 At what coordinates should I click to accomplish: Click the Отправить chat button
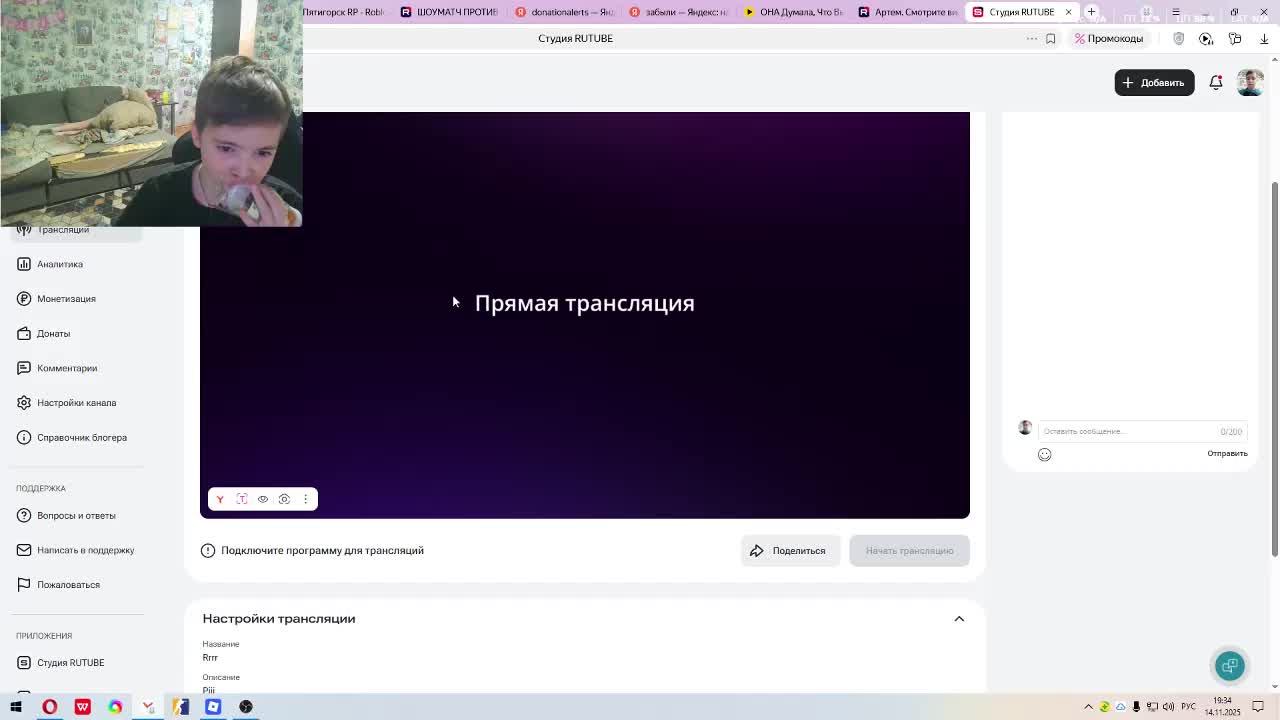(x=1227, y=454)
